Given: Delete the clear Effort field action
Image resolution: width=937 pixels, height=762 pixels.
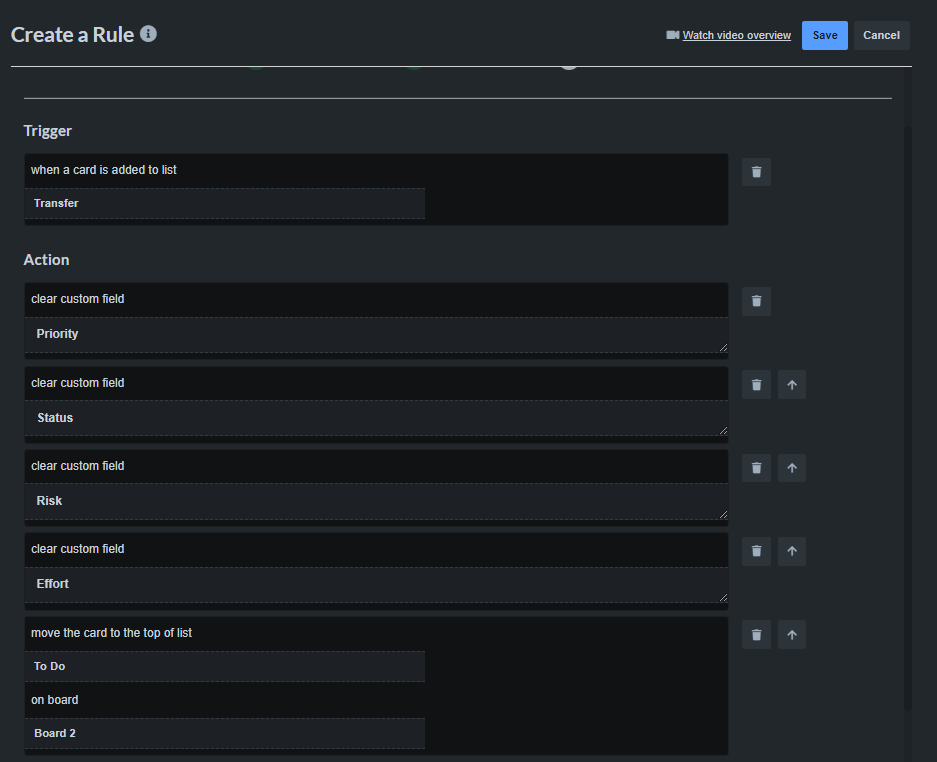Looking at the screenshot, I should click(x=756, y=551).
